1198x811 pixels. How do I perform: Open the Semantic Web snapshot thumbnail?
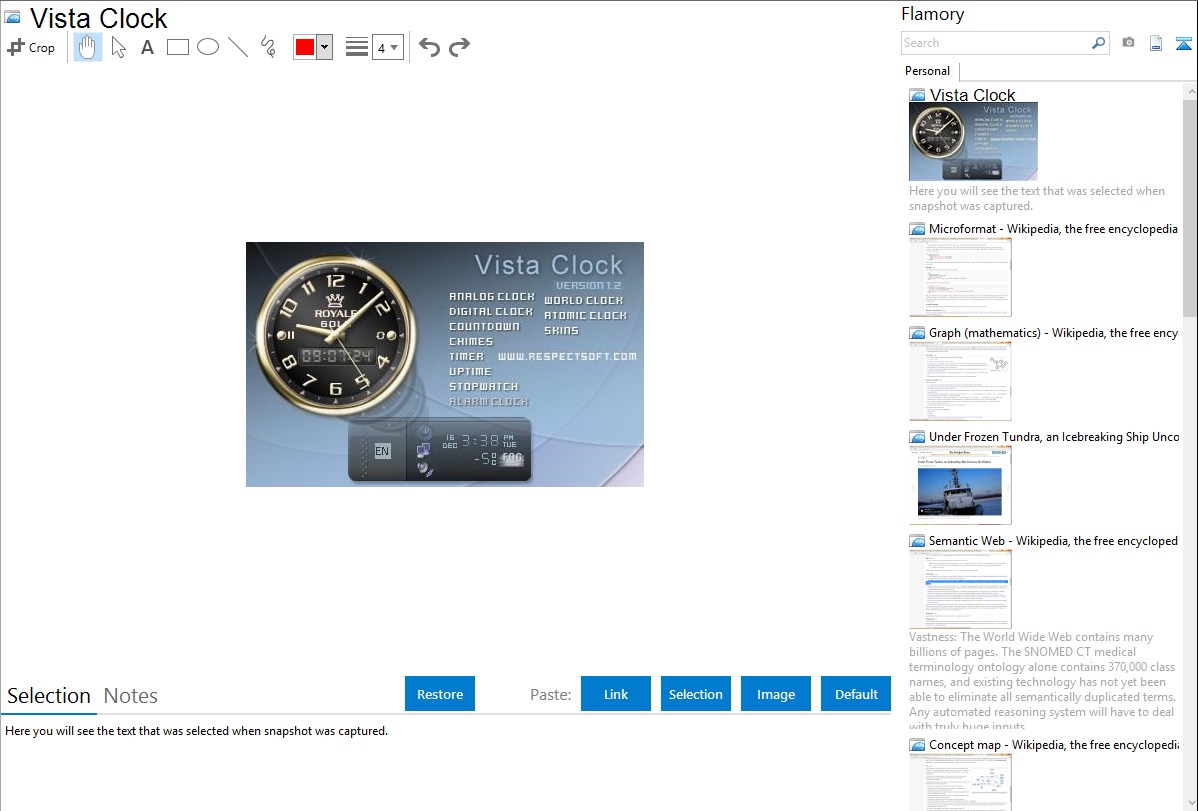[960, 589]
